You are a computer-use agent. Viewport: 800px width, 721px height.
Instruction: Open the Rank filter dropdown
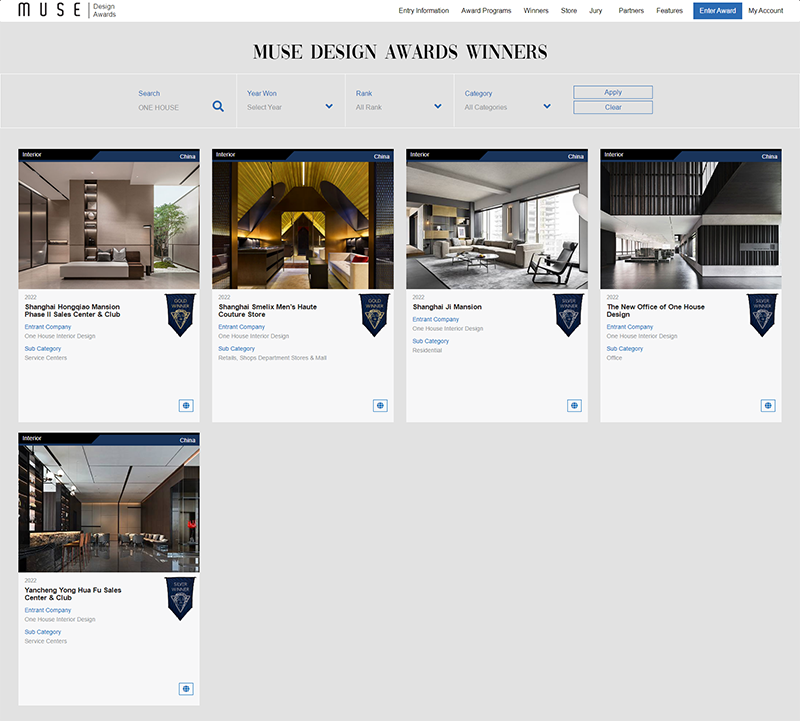click(x=399, y=106)
